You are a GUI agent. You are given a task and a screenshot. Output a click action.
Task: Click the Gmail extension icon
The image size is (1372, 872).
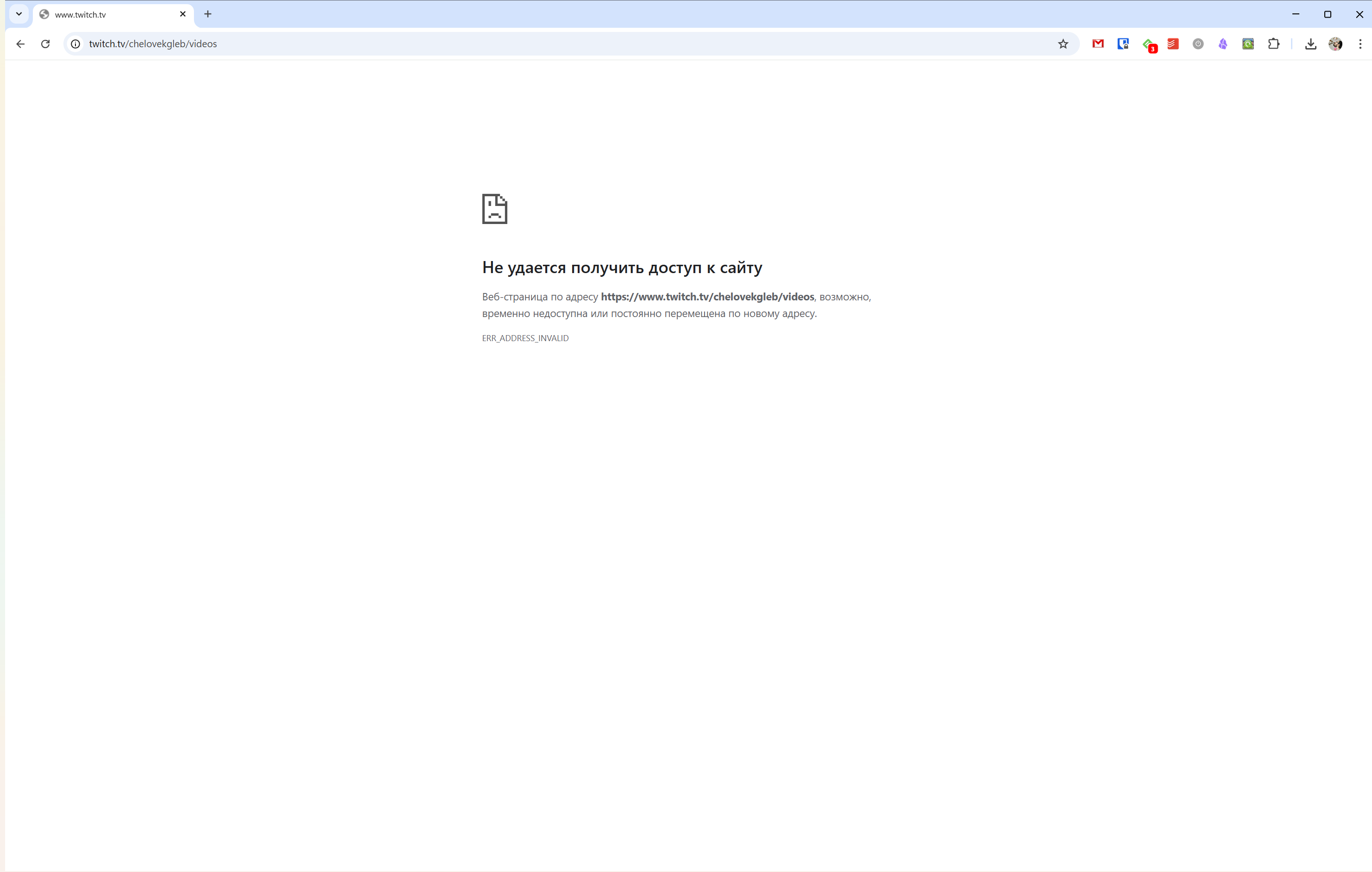click(x=1098, y=44)
